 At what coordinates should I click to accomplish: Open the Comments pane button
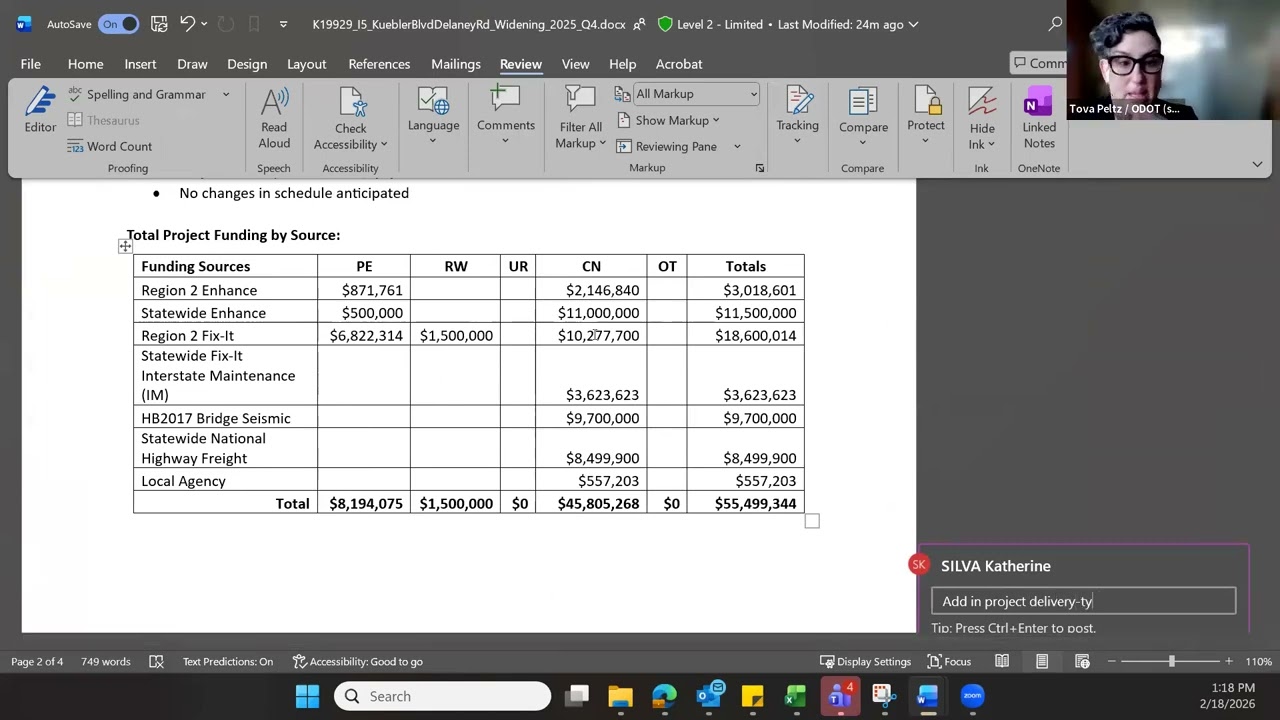coord(1039,63)
